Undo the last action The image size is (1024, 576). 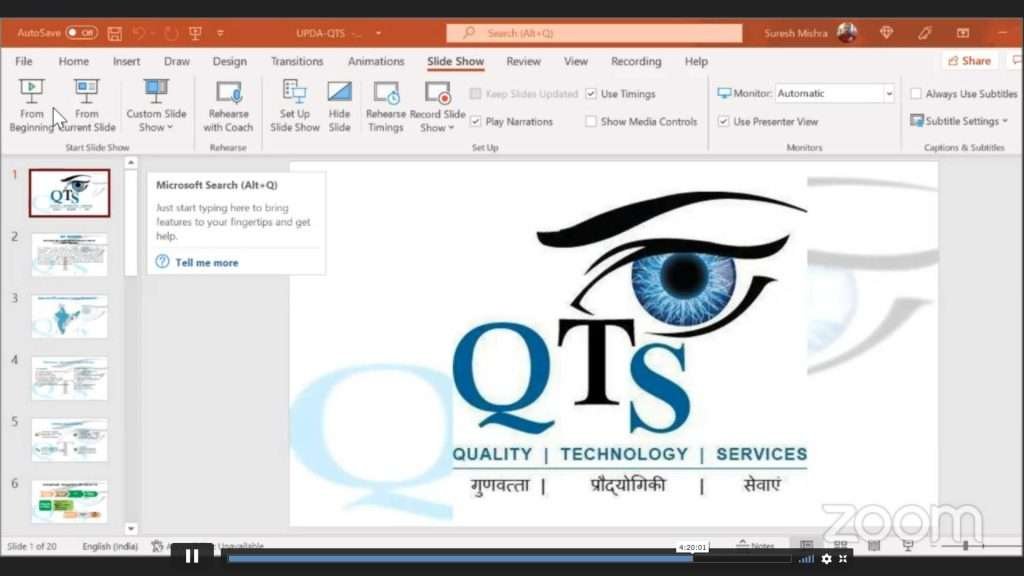tap(138, 33)
